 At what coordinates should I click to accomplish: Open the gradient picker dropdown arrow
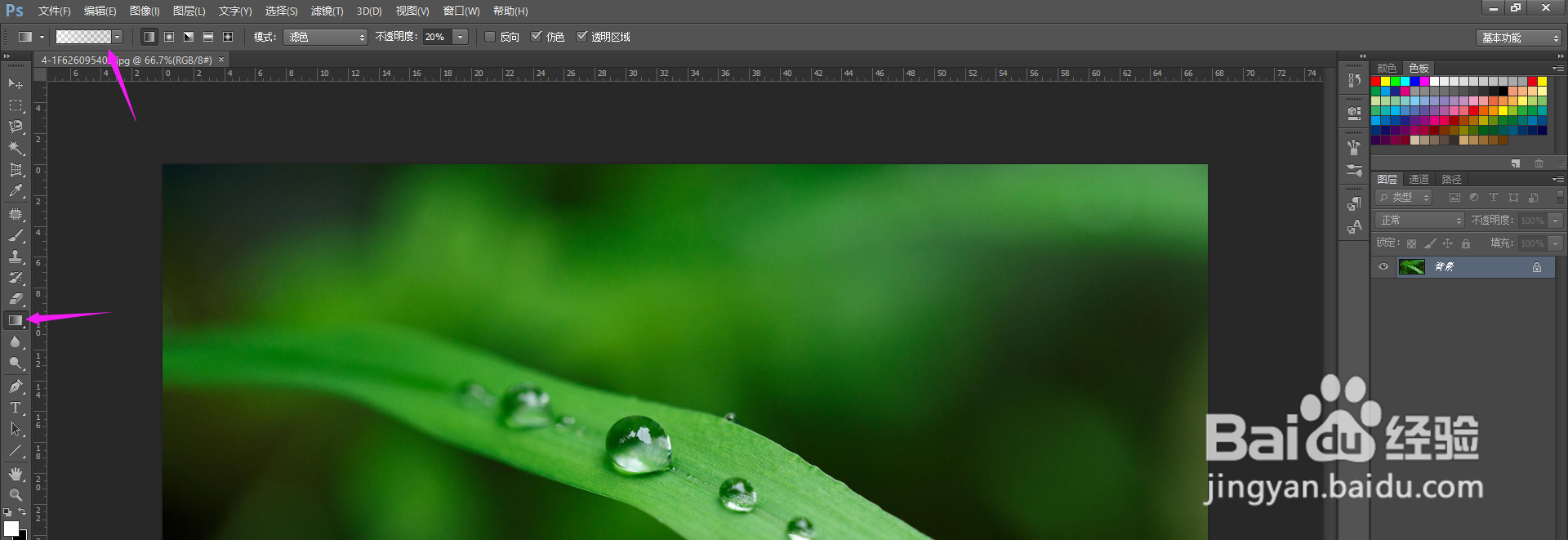pyautogui.click(x=118, y=37)
